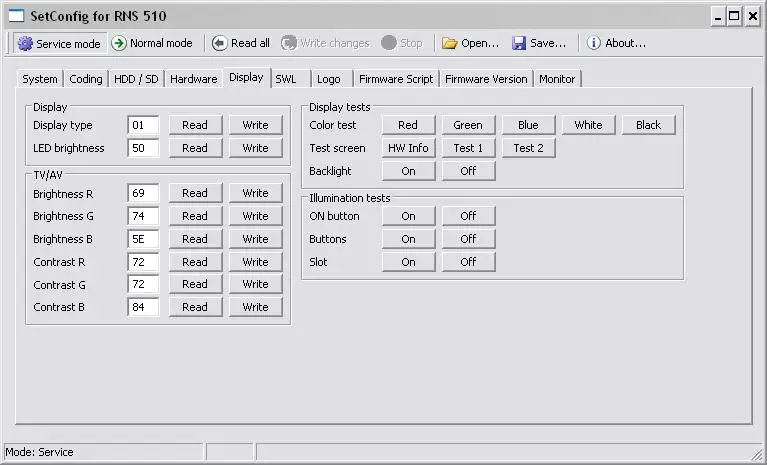767x465 pixels.
Task: Save configuration with Save... button
Action: point(539,43)
